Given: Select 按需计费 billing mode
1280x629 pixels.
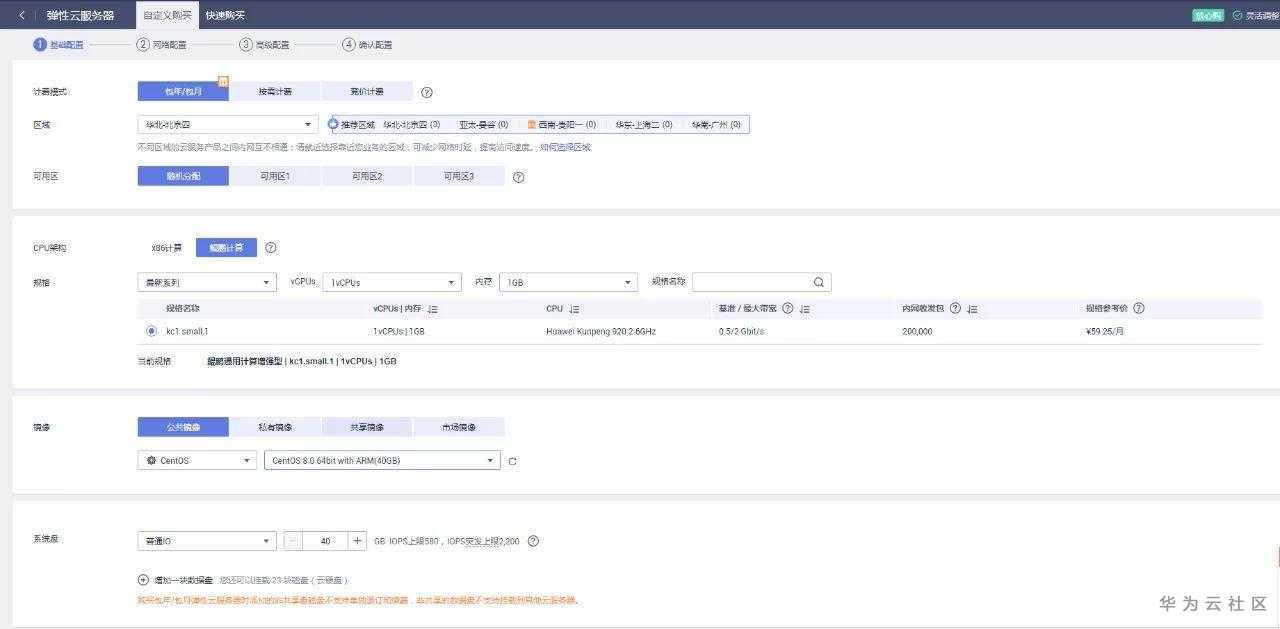Looking at the screenshot, I should [275, 91].
